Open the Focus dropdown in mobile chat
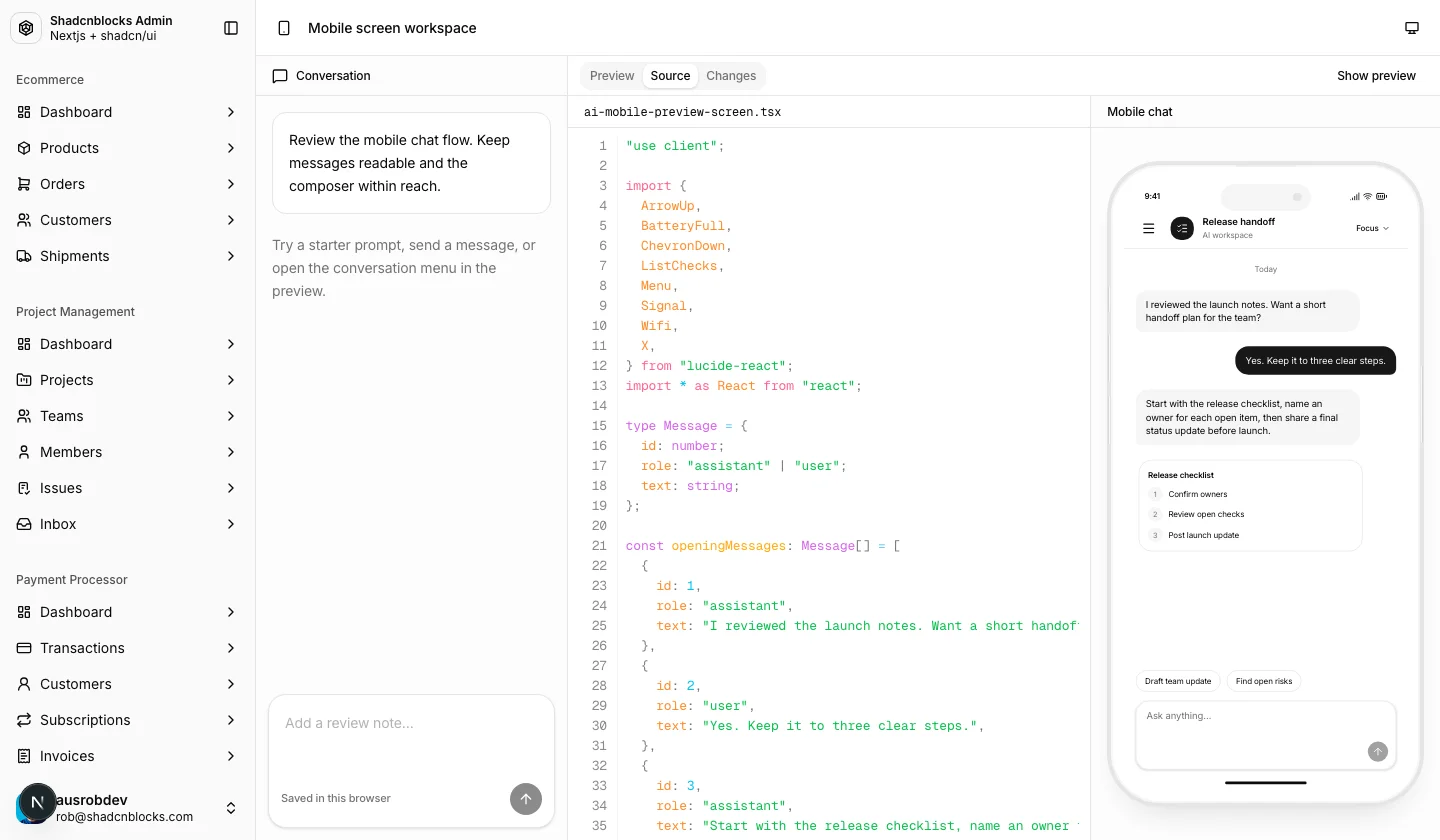 click(x=1373, y=228)
